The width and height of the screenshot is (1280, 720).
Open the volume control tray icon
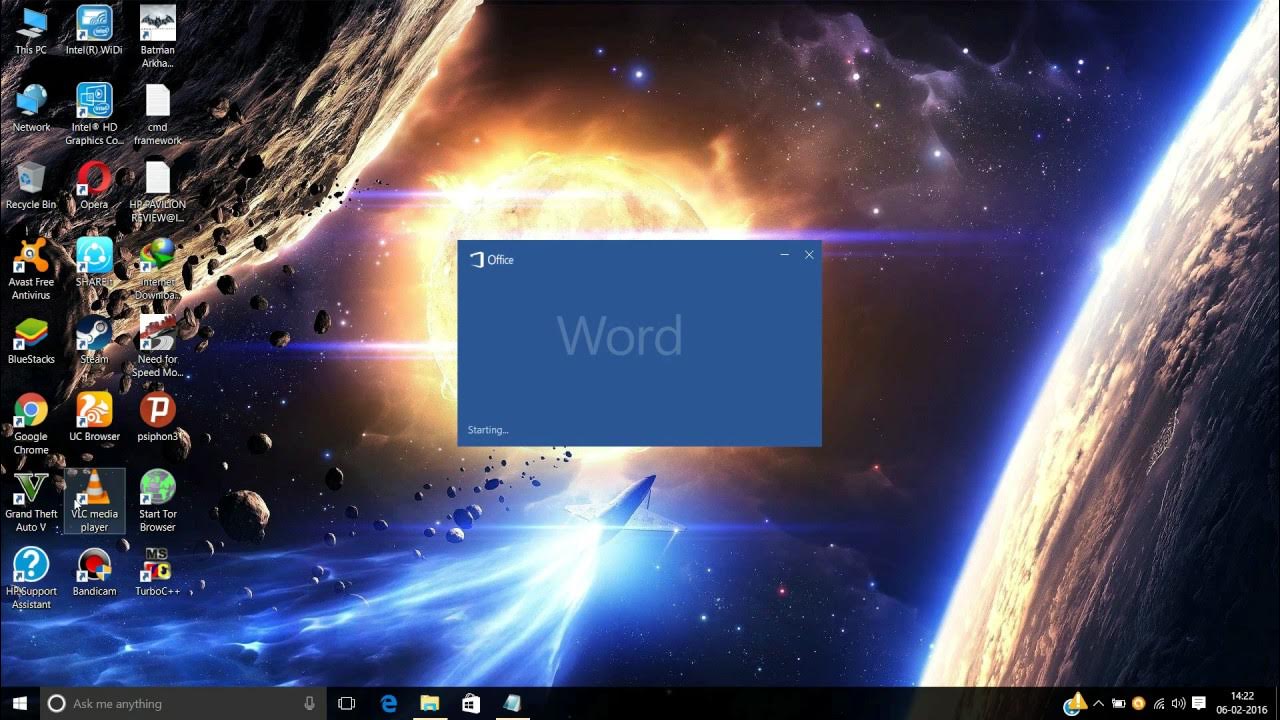click(1178, 704)
